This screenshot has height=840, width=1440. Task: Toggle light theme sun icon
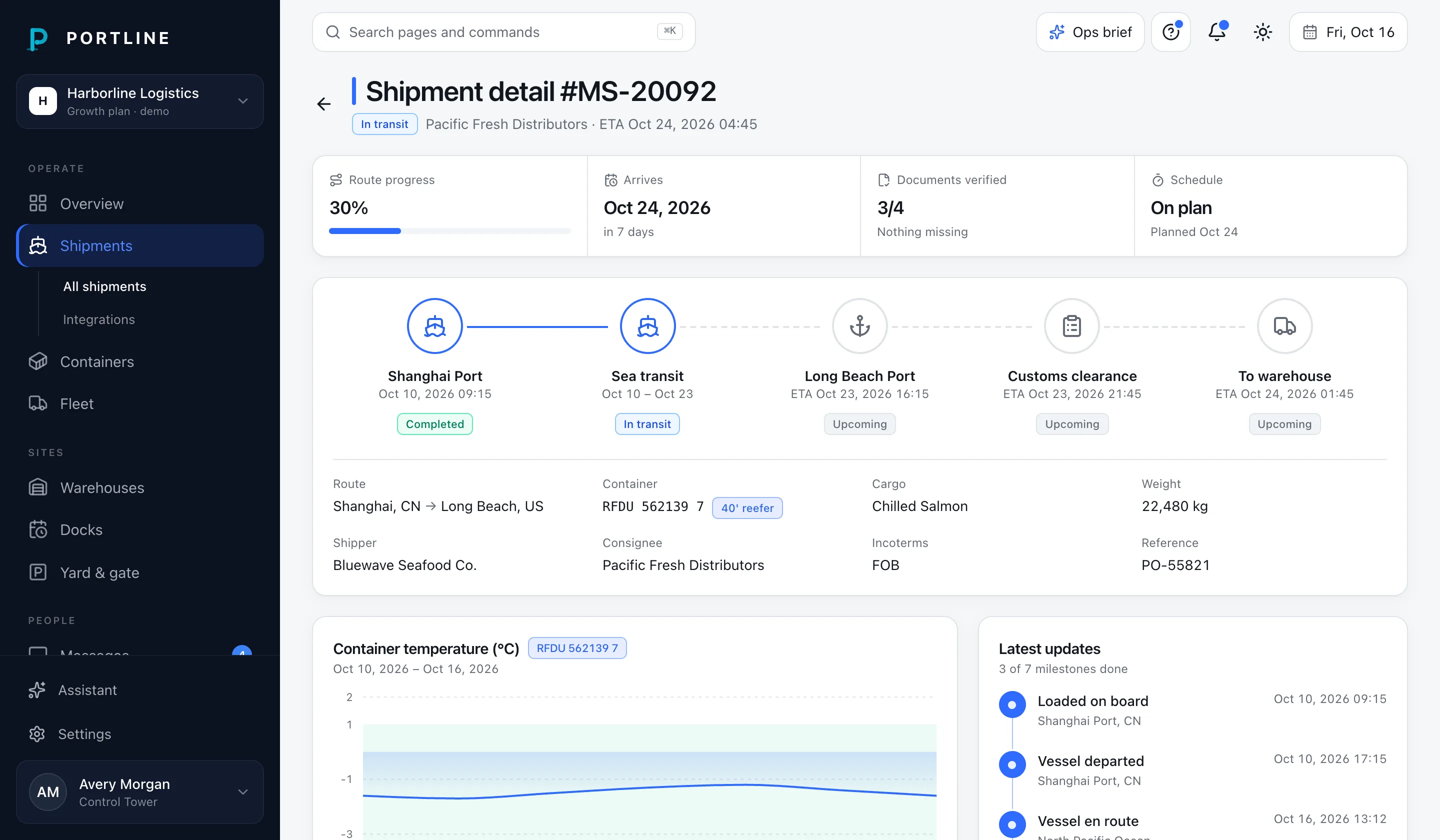1263,32
